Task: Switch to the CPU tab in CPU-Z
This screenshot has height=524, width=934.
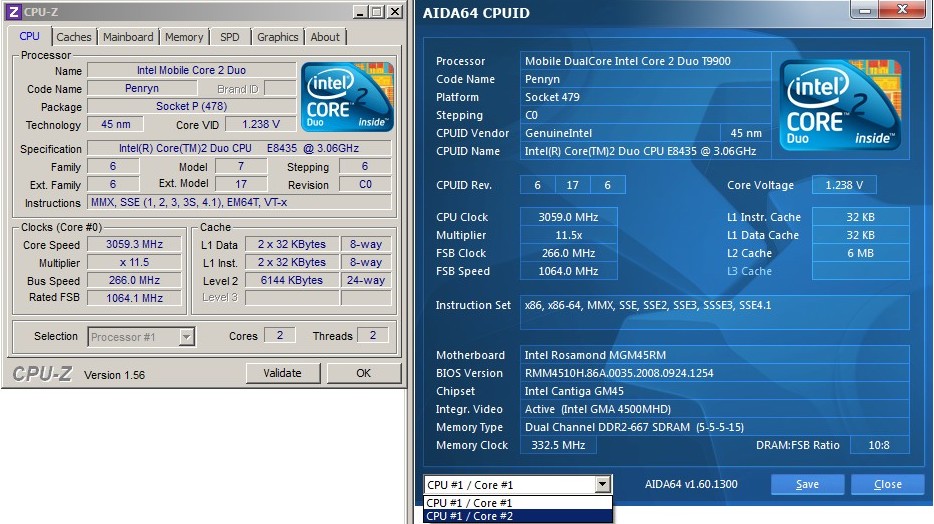Action: click(x=29, y=36)
